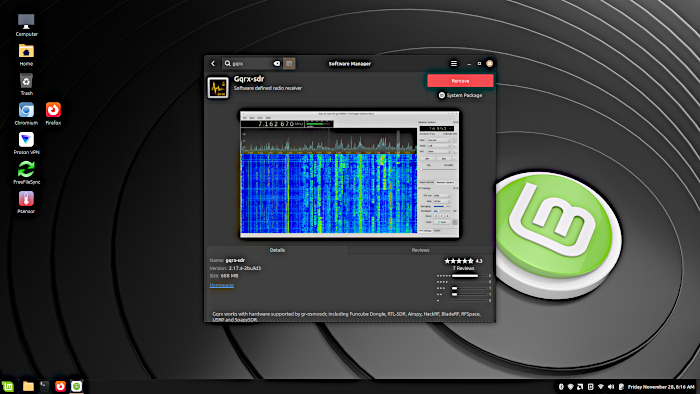Screen dimensions: 700x394
Task: Open the Homepage link
Action: click(221, 285)
